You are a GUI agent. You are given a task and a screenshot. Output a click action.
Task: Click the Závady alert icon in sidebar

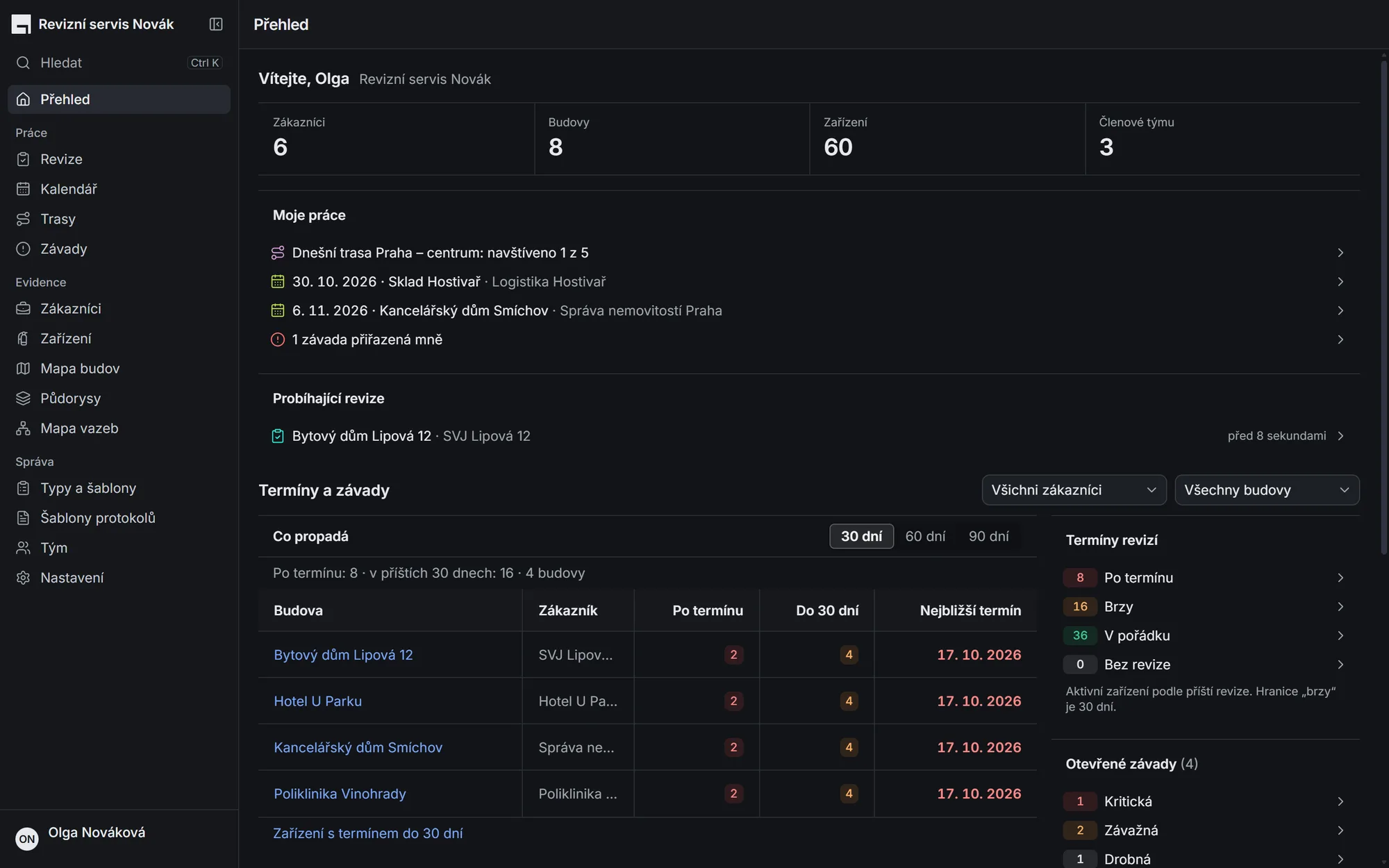23,249
